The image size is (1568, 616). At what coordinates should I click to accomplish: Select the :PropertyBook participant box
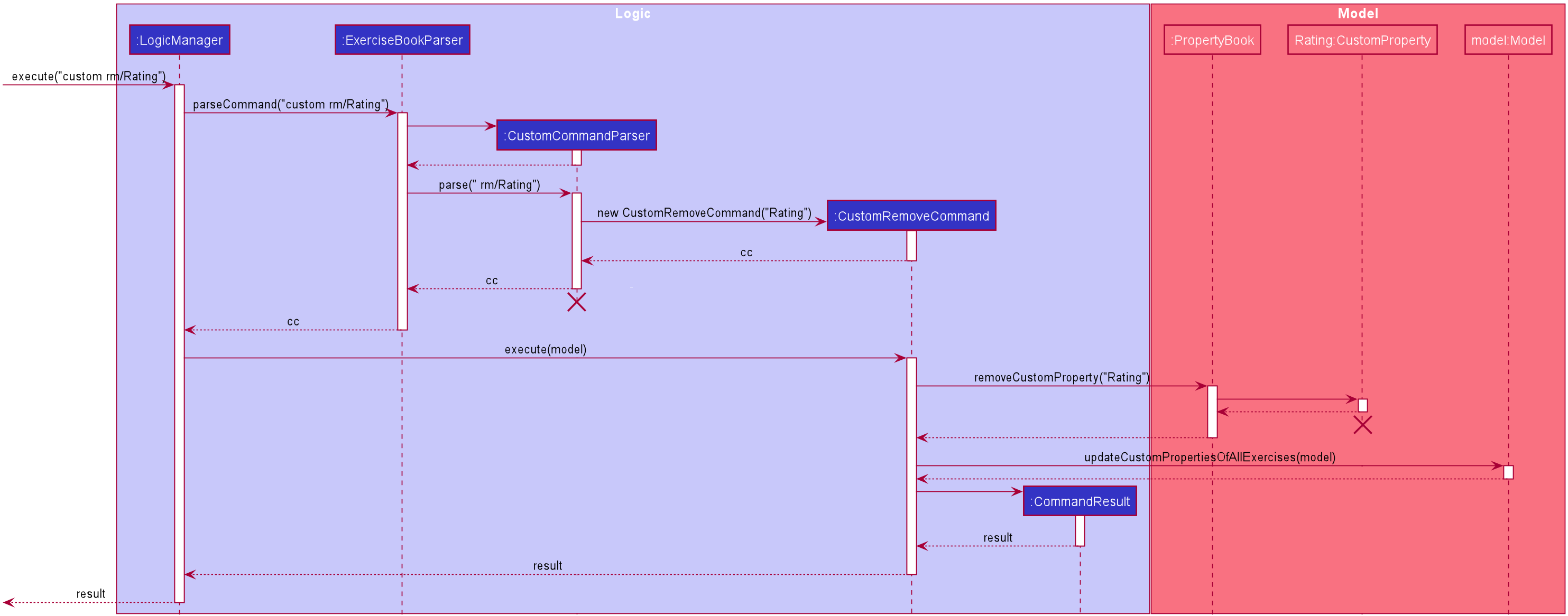pos(1212,40)
